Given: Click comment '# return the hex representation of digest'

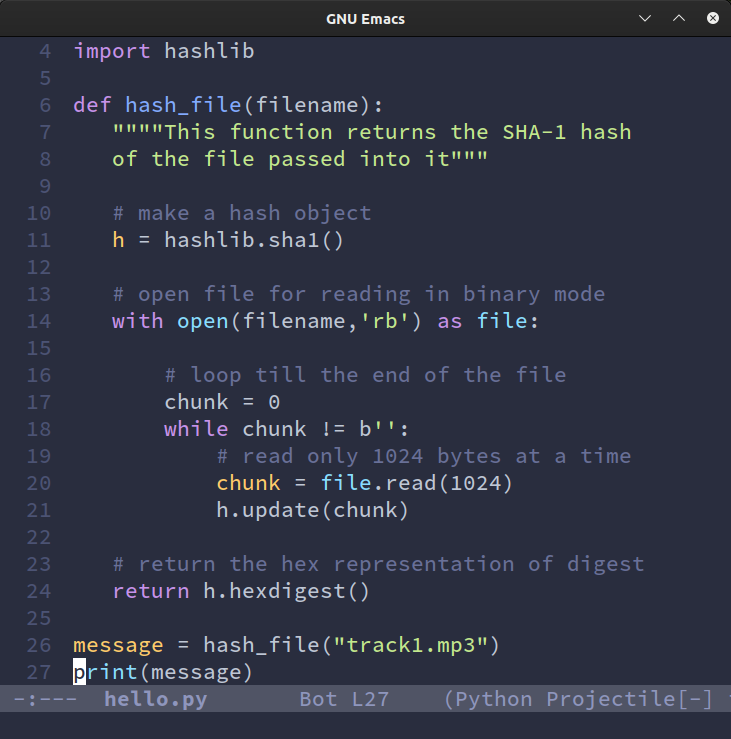Looking at the screenshot, I should click(x=378, y=565).
